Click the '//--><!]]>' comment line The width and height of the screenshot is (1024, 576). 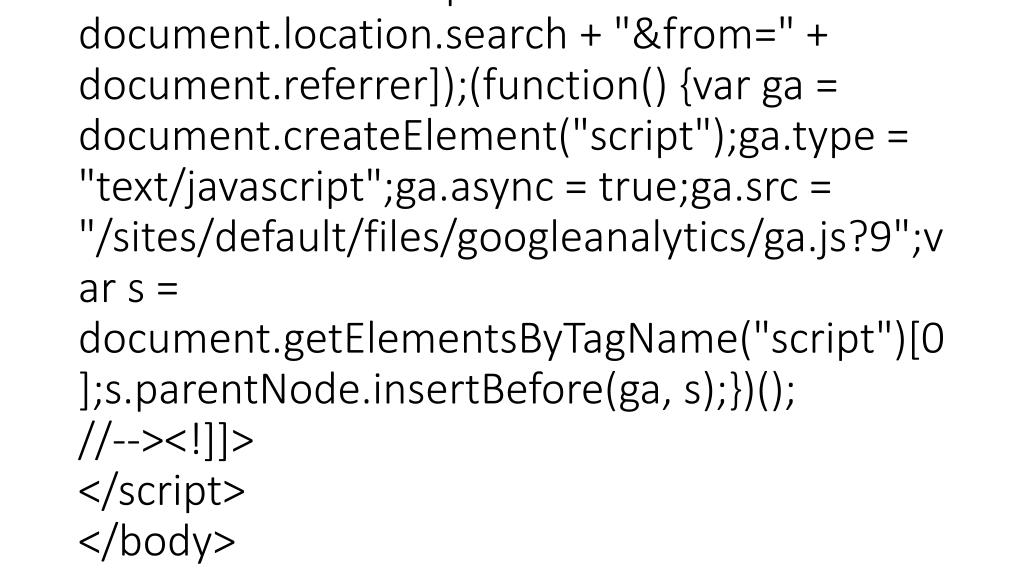click(x=166, y=441)
